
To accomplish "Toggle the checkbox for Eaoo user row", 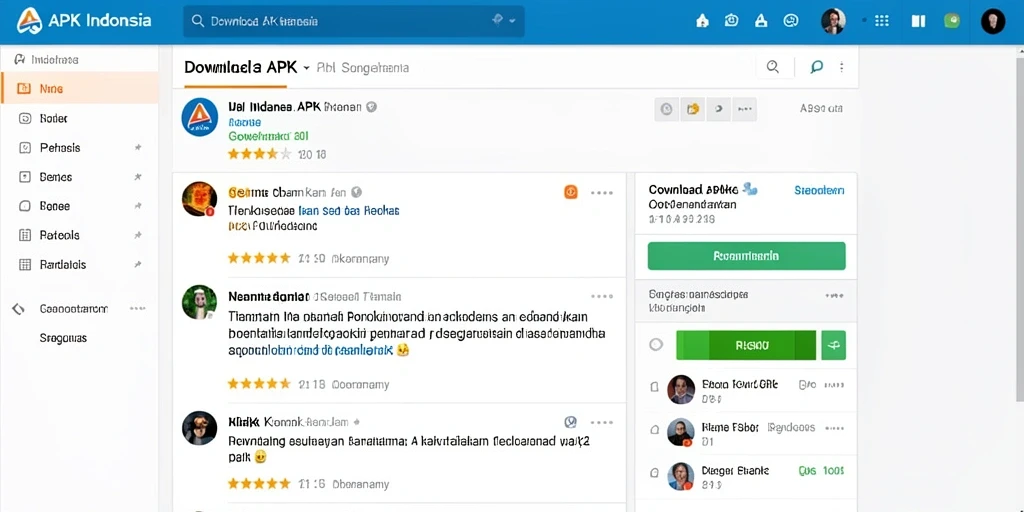I will [654, 387].
